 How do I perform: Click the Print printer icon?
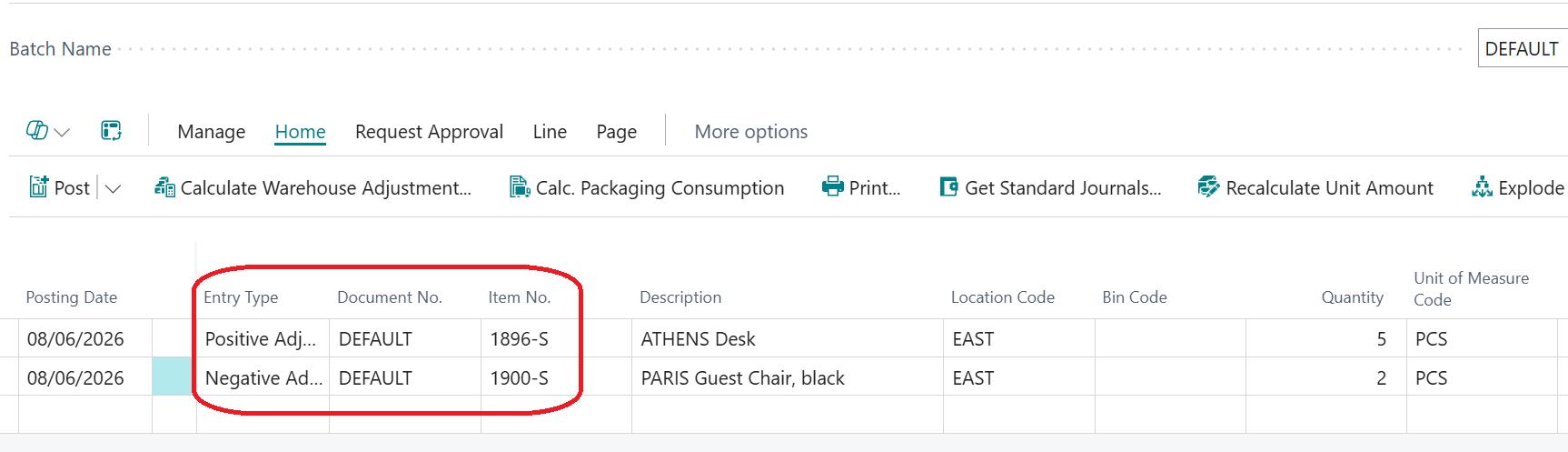832,187
